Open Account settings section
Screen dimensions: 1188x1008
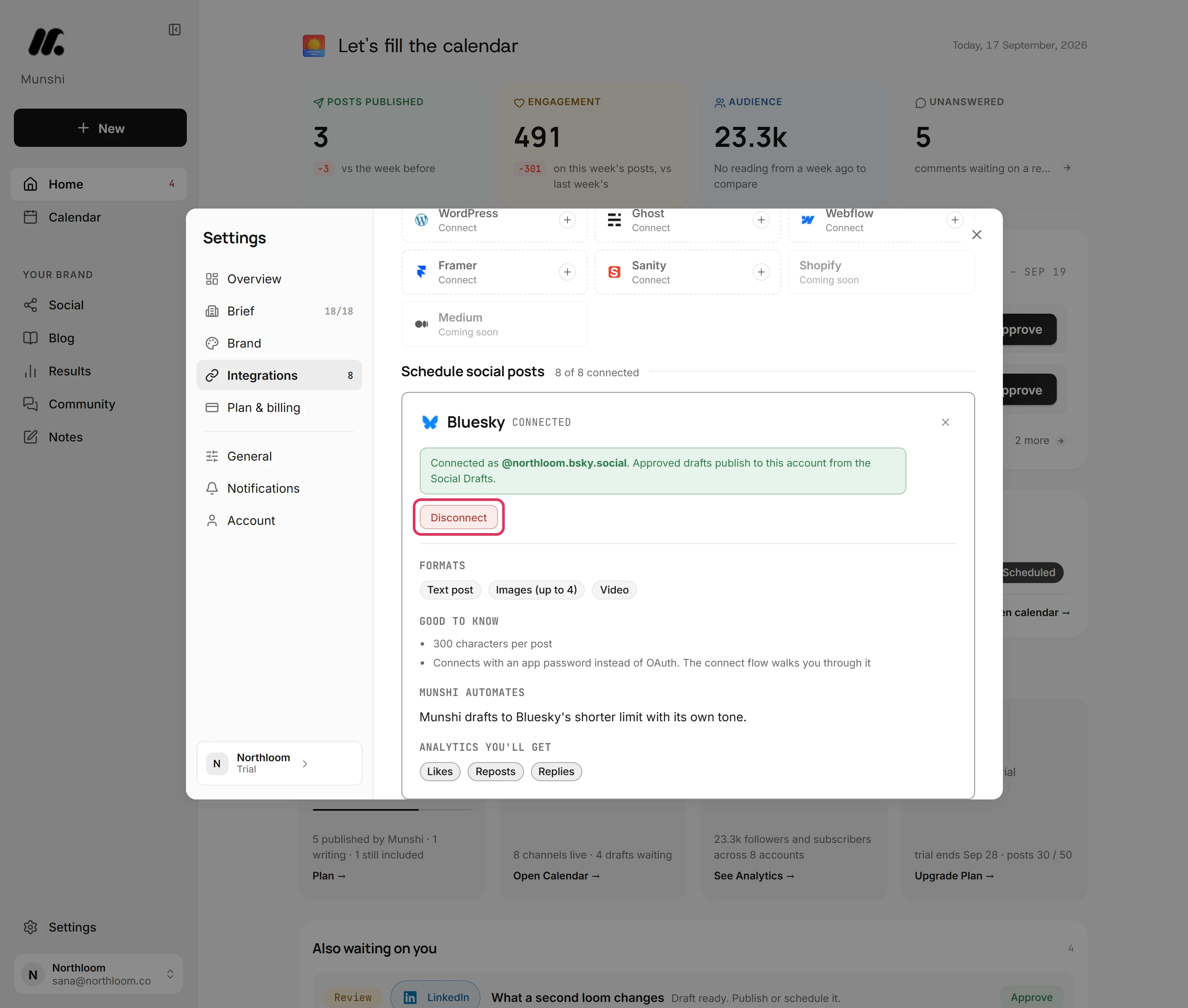pos(279,521)
